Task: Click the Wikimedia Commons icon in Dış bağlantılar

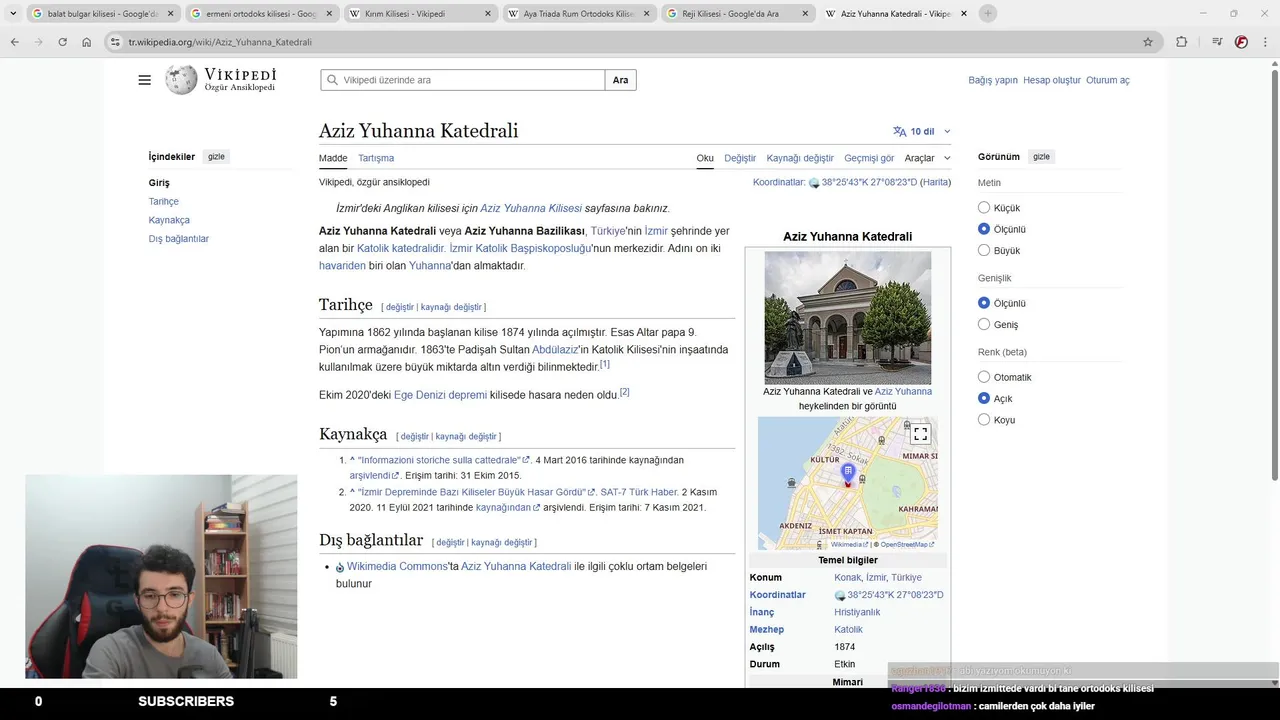Action: coord(340,567)
